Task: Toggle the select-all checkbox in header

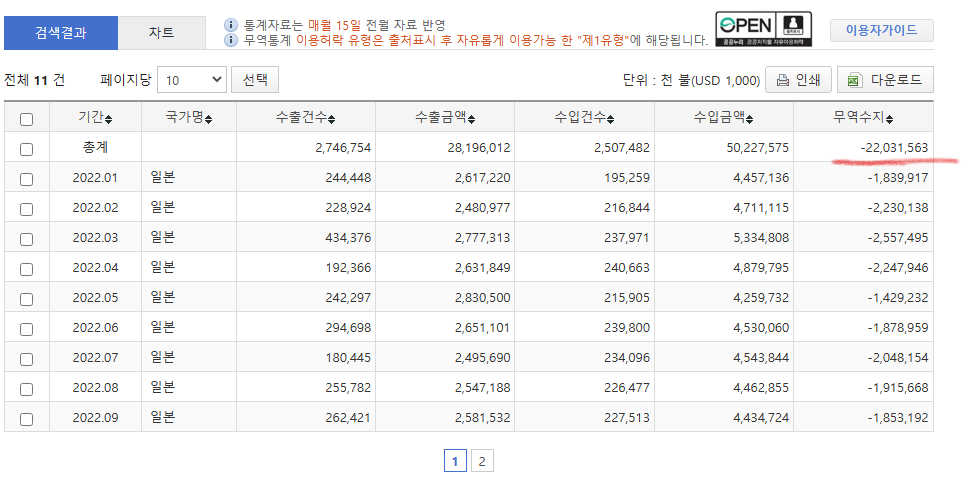Action: tap(27, 119)
